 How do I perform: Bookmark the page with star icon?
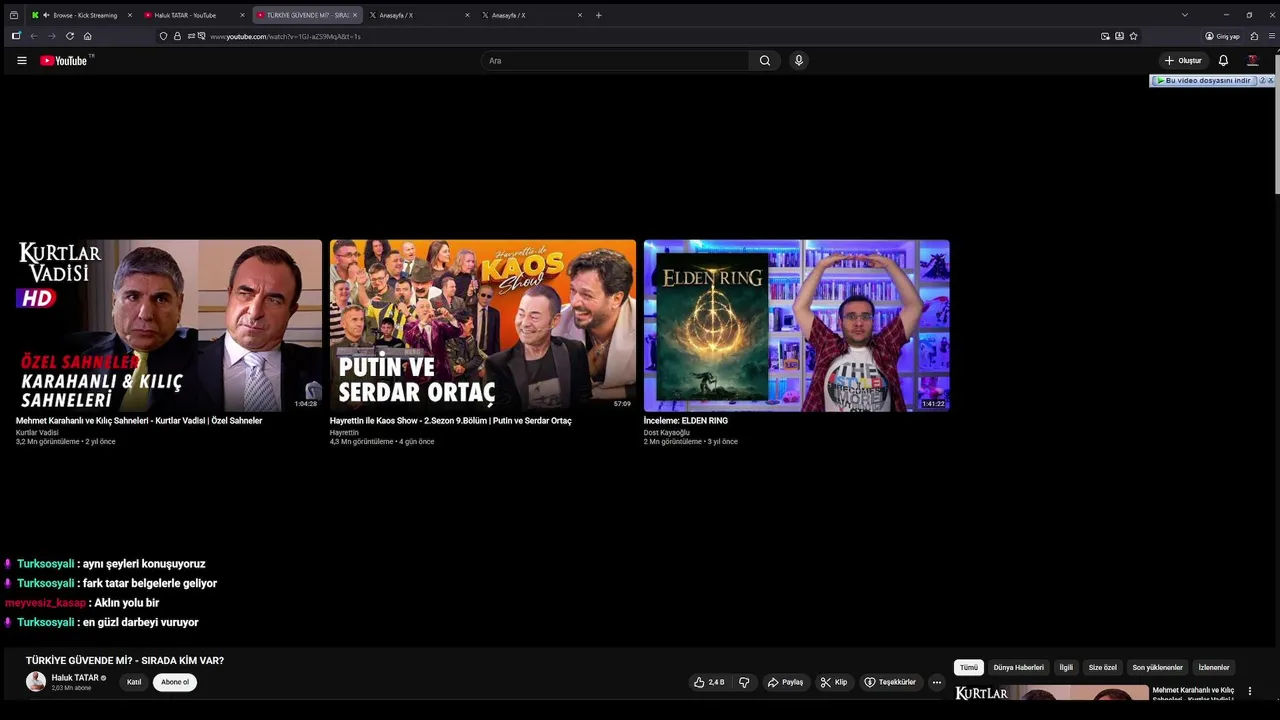point(1133,36)
